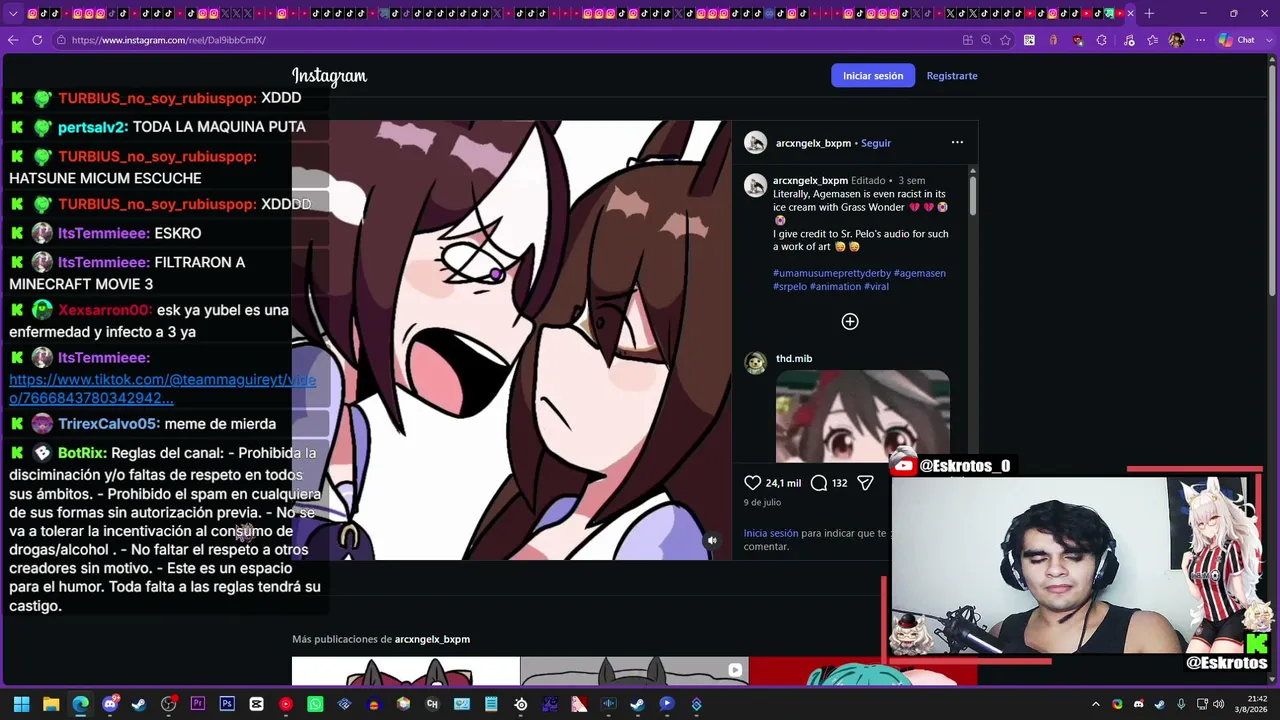1280x720 pixels.
Task: Open the Windows Start menu
Action: click(21, 704)
